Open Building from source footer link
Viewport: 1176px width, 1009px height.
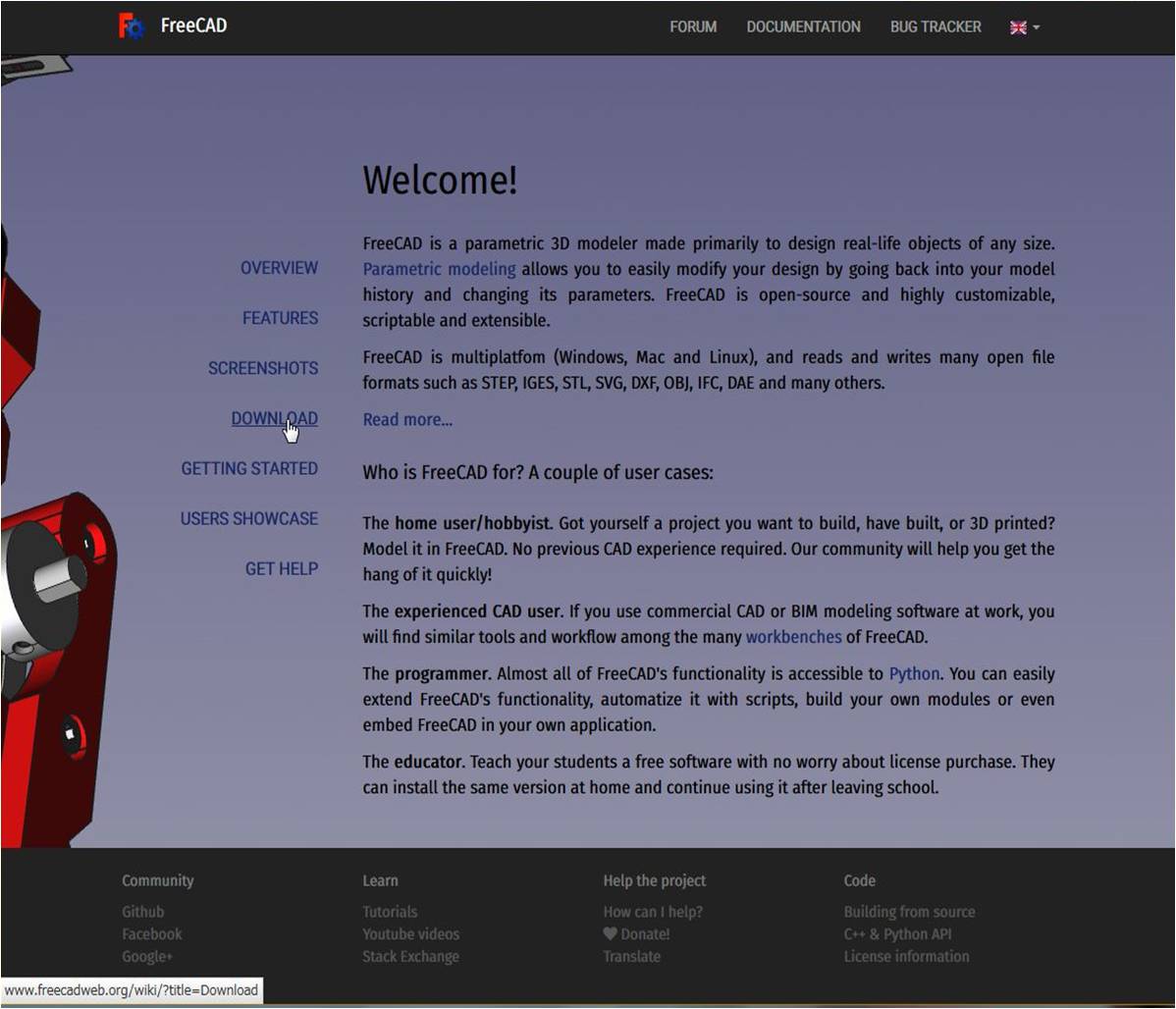click(x=909, y=912)
